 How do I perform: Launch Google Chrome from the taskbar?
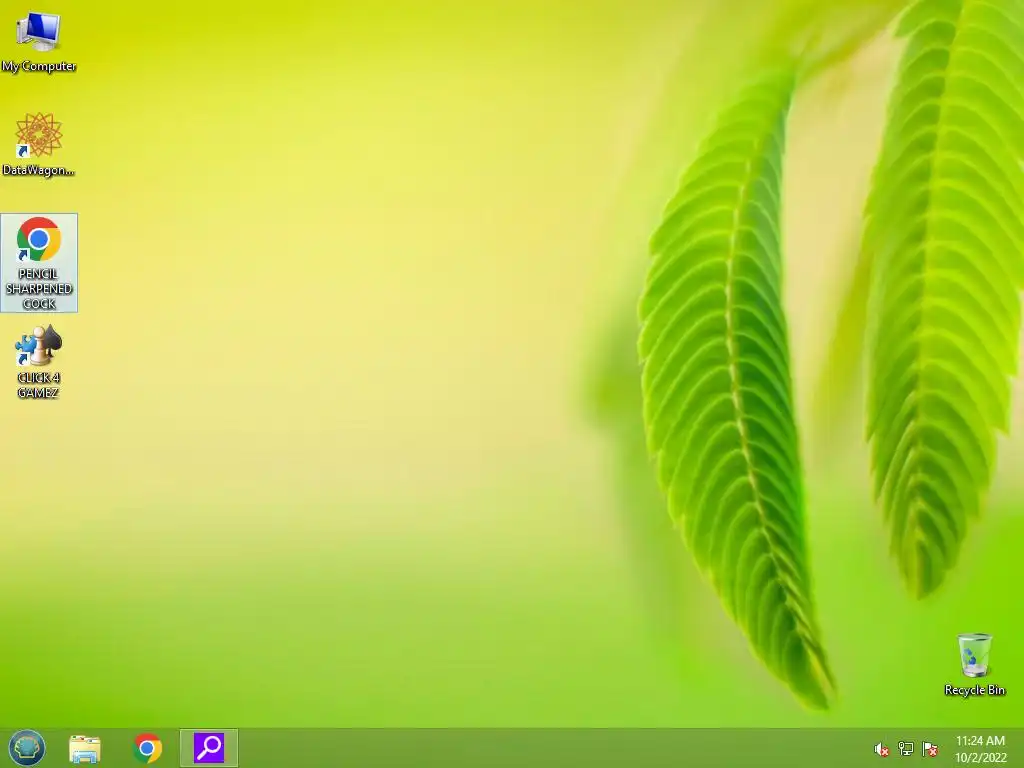[148, 748]
